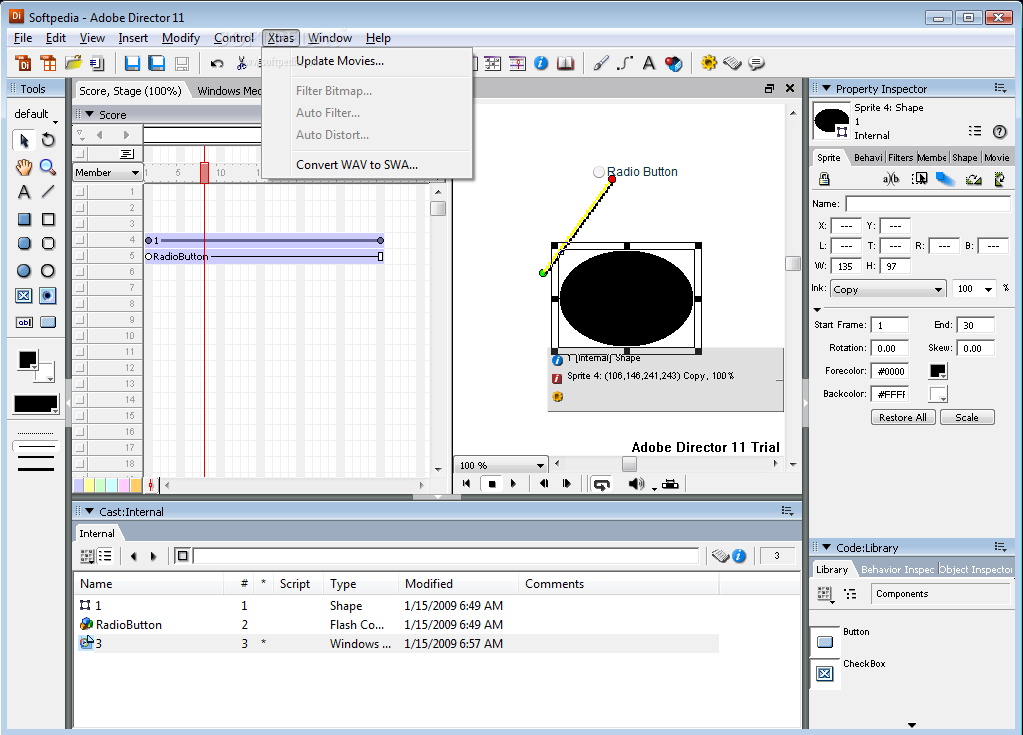This screenshot has width=1023, height=735.
Task: Switch Cast to list view style
Action: tap(105, 556)
